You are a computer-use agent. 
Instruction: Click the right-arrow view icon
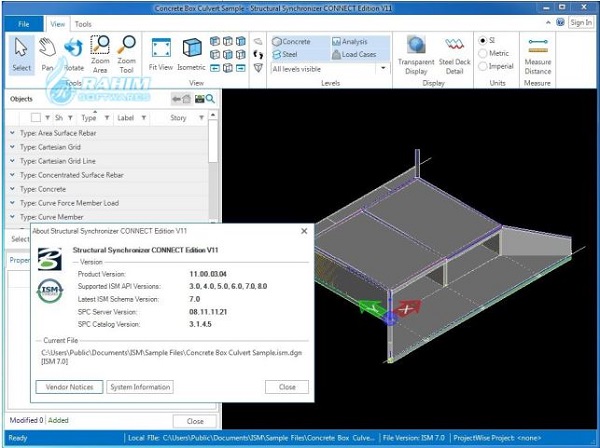[x=240, y=68]
